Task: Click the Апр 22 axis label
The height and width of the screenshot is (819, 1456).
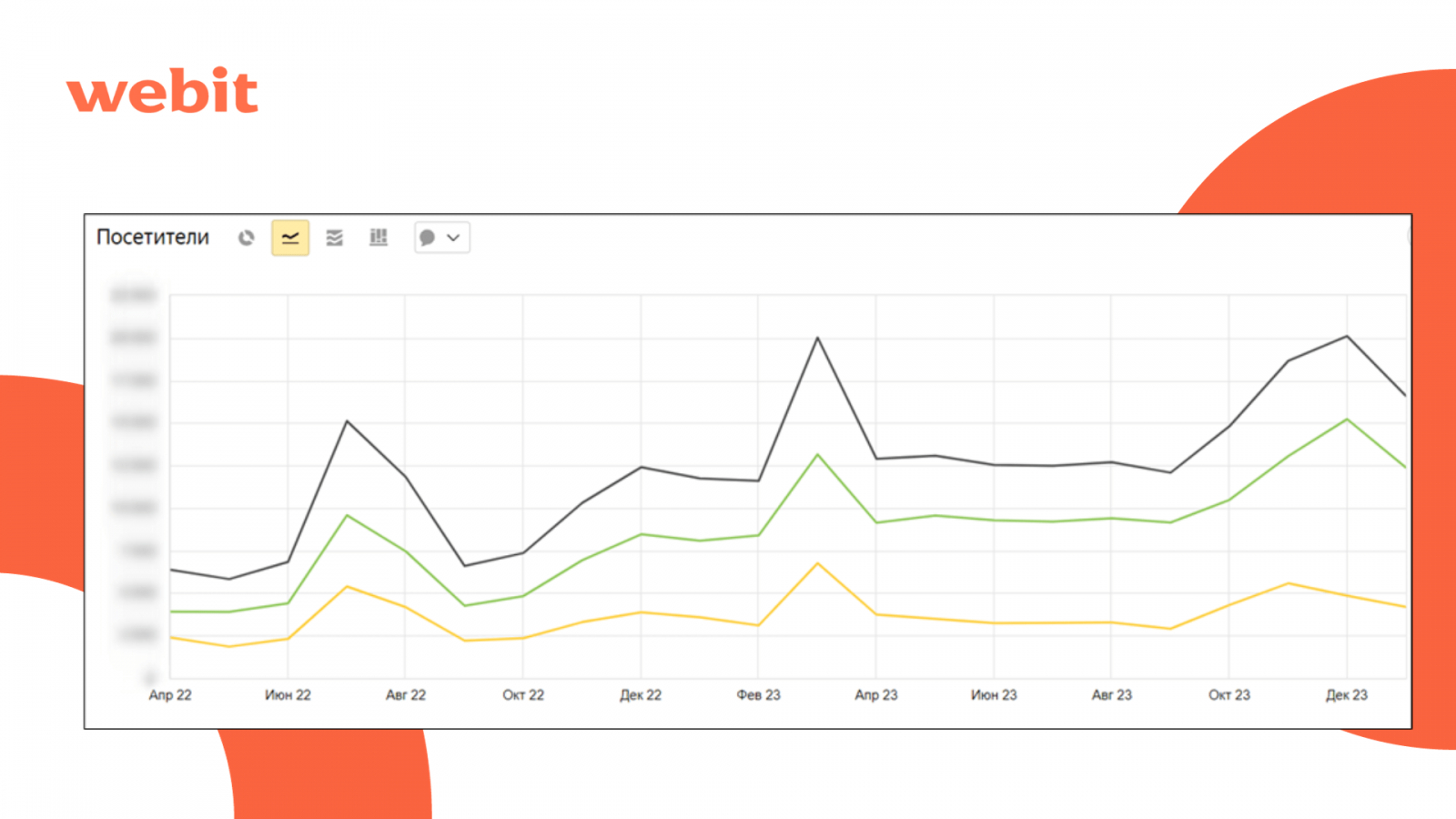Action: click(x=170, y=695)
